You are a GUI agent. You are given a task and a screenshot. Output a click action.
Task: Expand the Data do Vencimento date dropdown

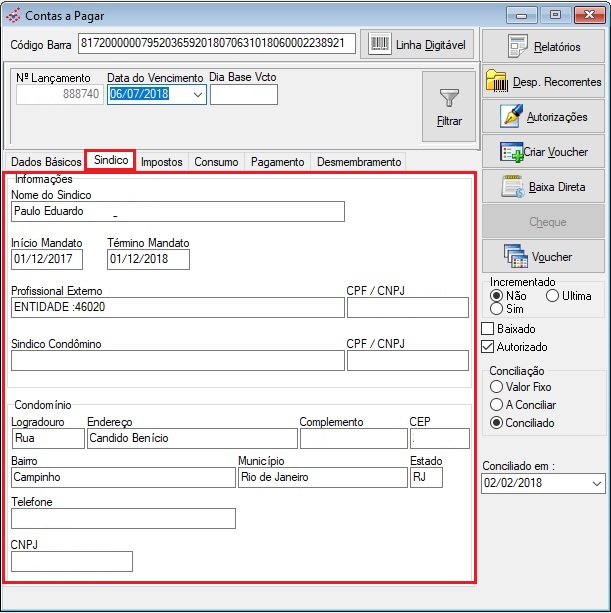click(197, 94)
